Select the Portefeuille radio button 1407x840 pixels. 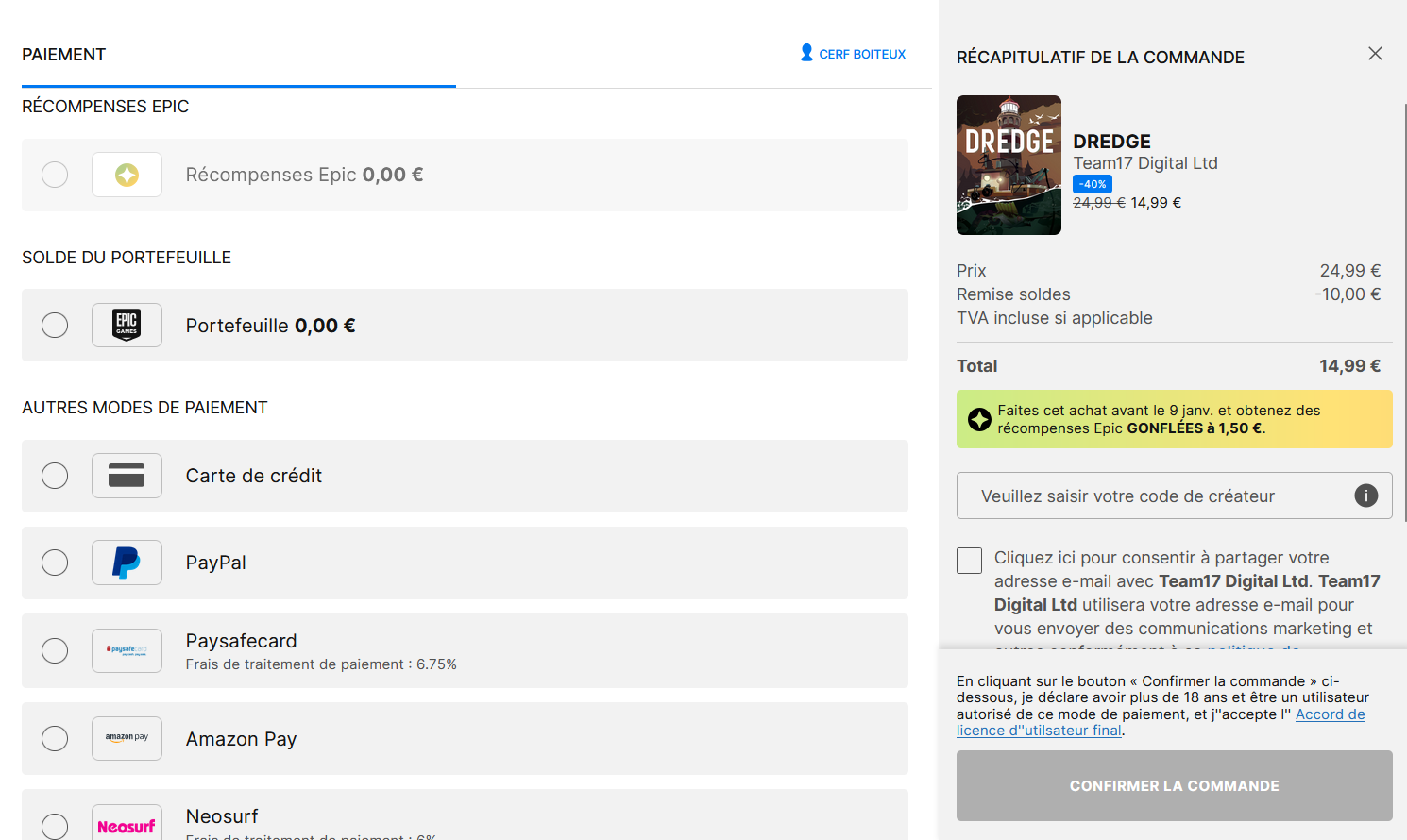coord(55,326)
